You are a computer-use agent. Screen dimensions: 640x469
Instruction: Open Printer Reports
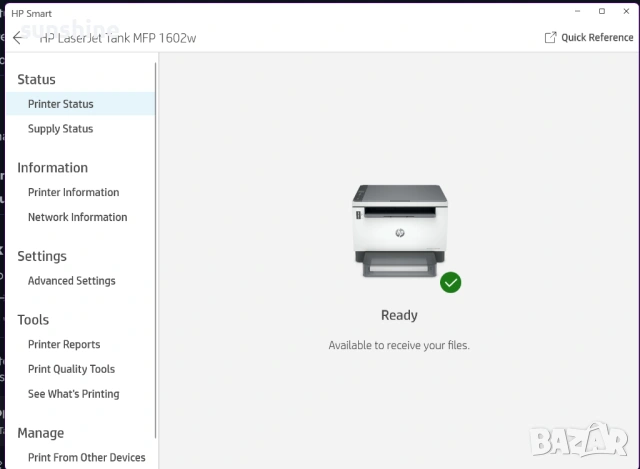pyautogui.click(x=64, y=345)
